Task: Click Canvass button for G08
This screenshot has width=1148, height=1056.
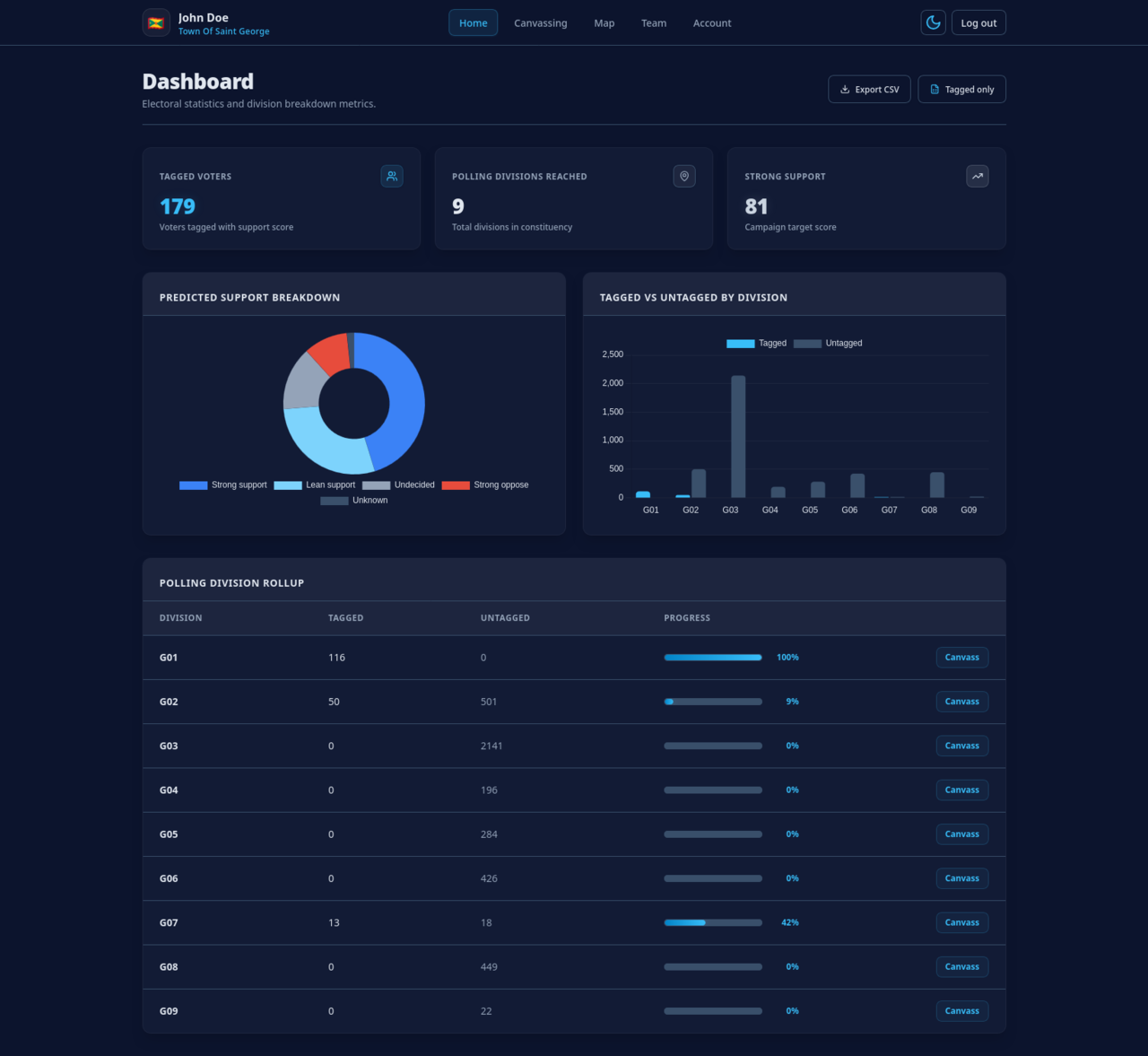Action: [x=962, y=967]
